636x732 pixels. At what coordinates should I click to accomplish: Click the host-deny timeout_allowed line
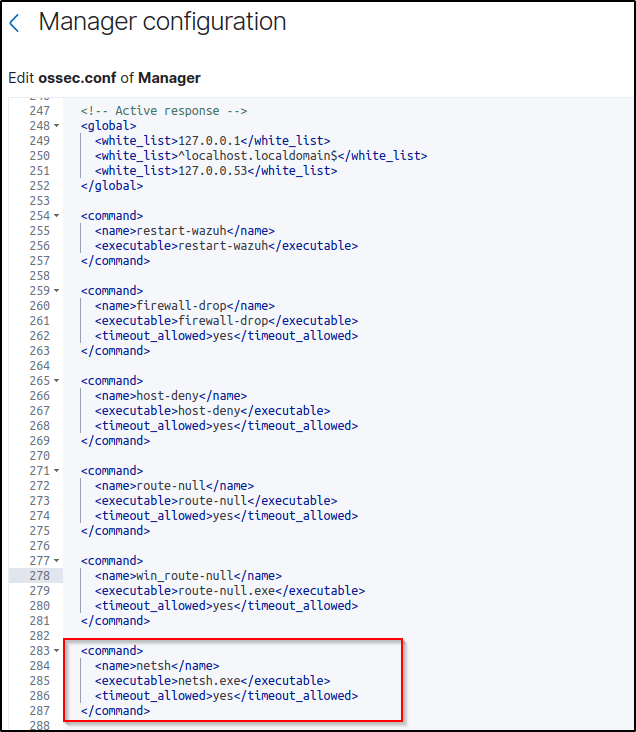point(226,426)
